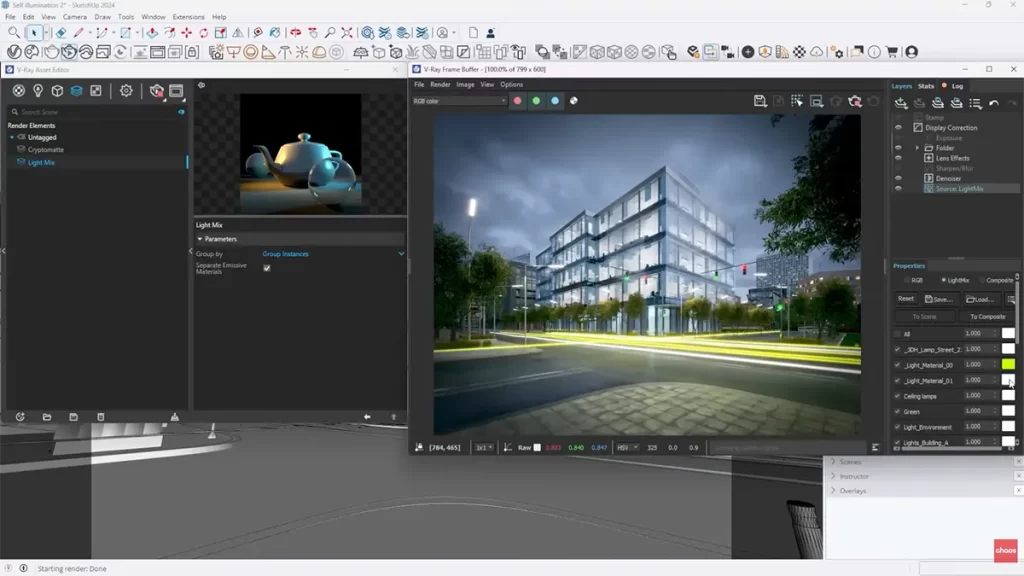The width and height of the screenshot is (1024, 576).
Task: Open V-Ray render settings gear
Action: 126,91
